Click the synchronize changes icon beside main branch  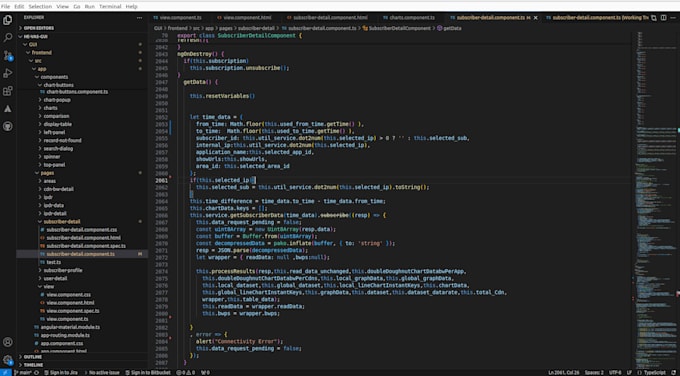pyautogui.click(x=36, y=373)
